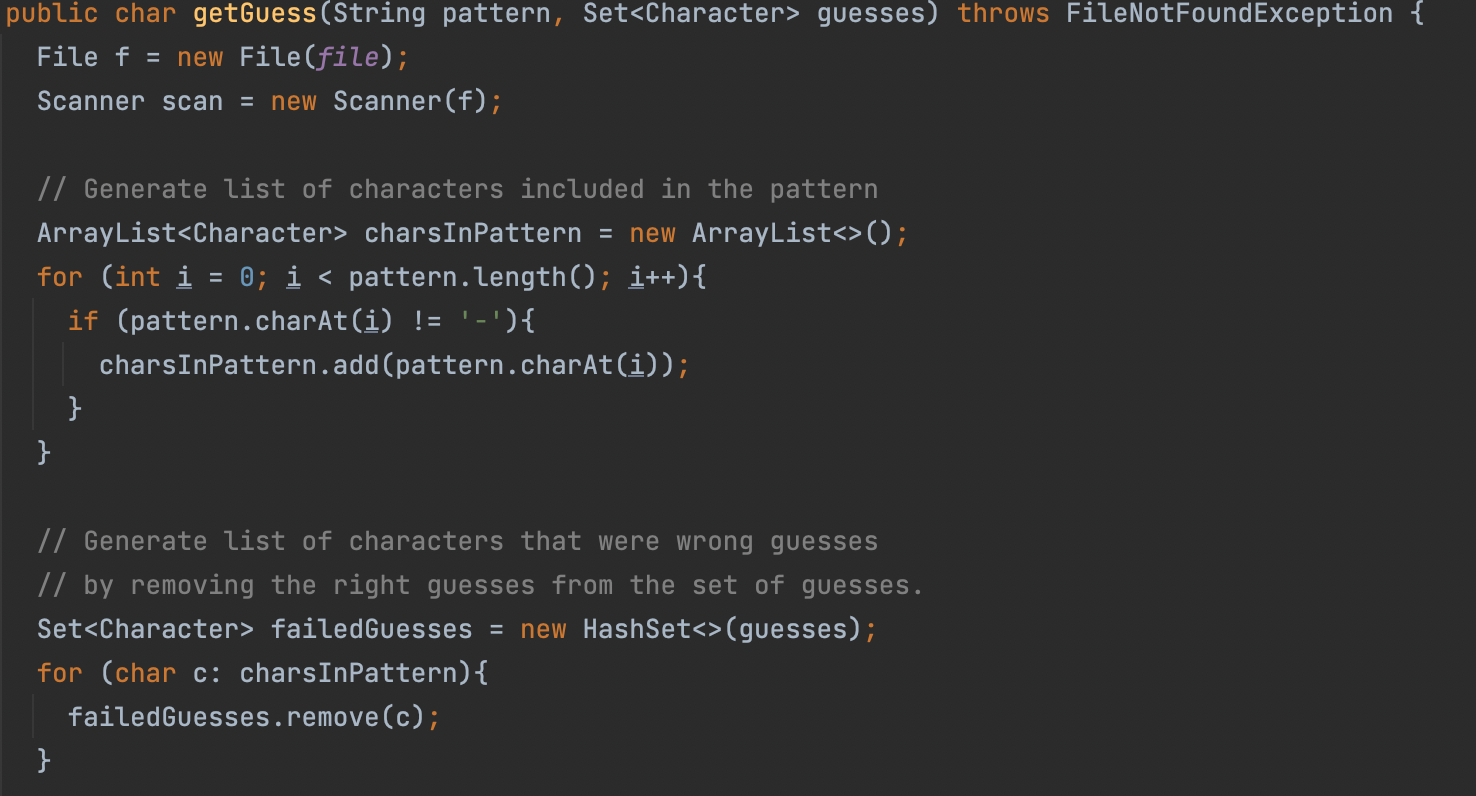Screen dimensions: 1476x796
Task: Click the failedGuesses variable declaration name
Action: coord(371,629)
